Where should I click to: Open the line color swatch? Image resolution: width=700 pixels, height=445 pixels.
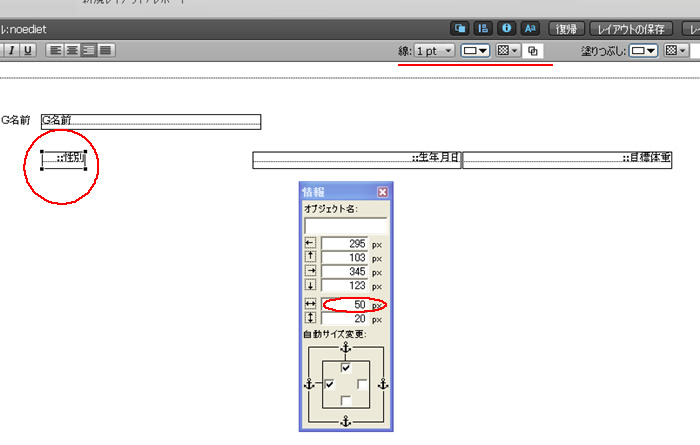pos(474,50)
